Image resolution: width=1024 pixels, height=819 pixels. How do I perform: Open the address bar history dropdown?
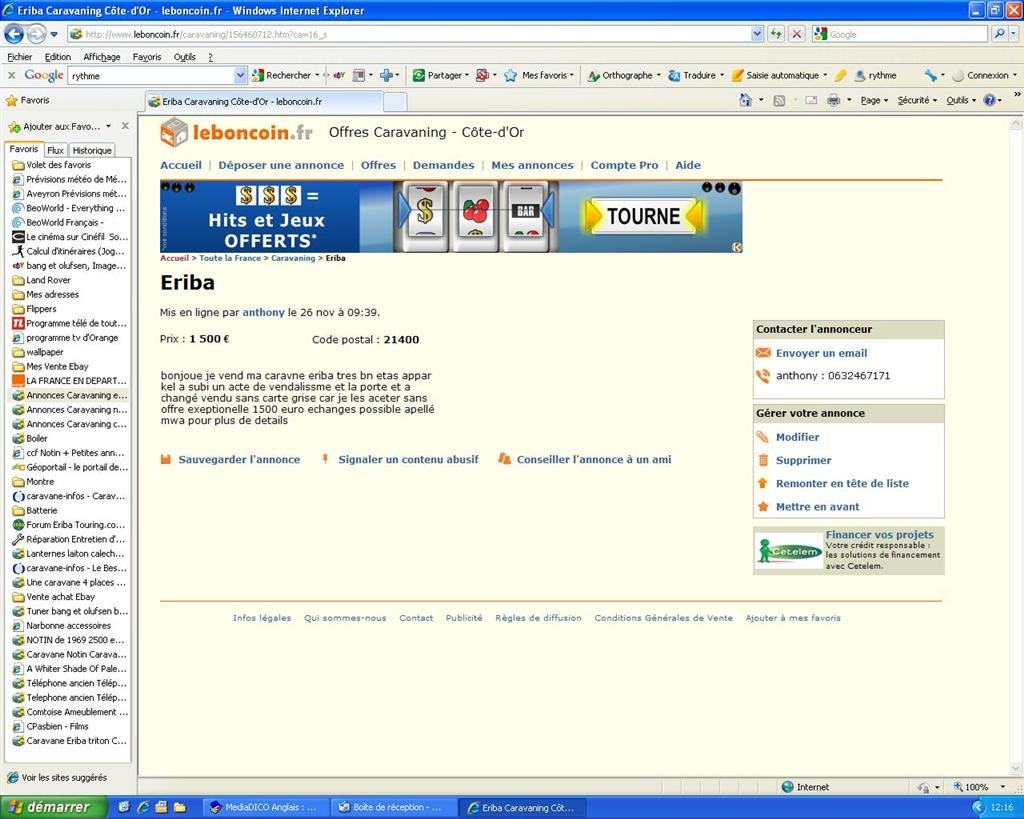coord(757,34)
